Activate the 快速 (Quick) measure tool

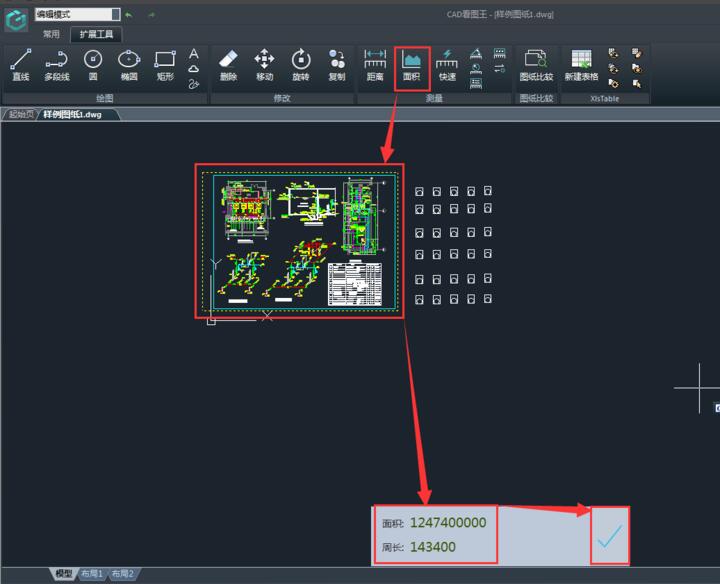[447, 65]
